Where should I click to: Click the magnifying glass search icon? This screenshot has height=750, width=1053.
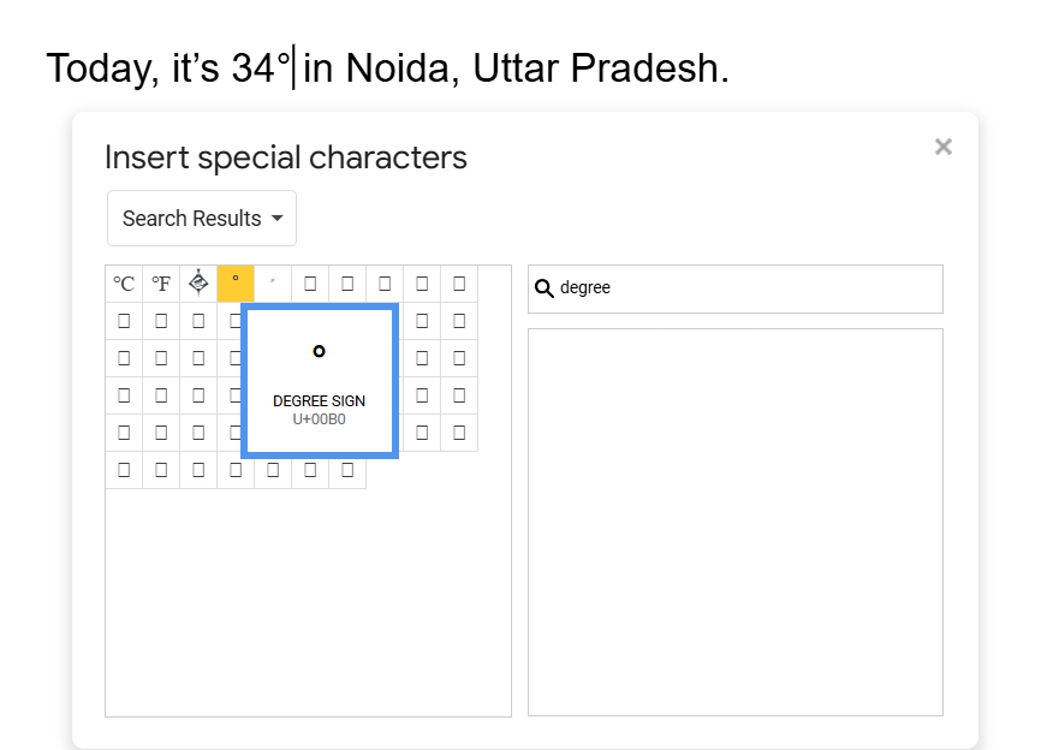coord(545,288)
